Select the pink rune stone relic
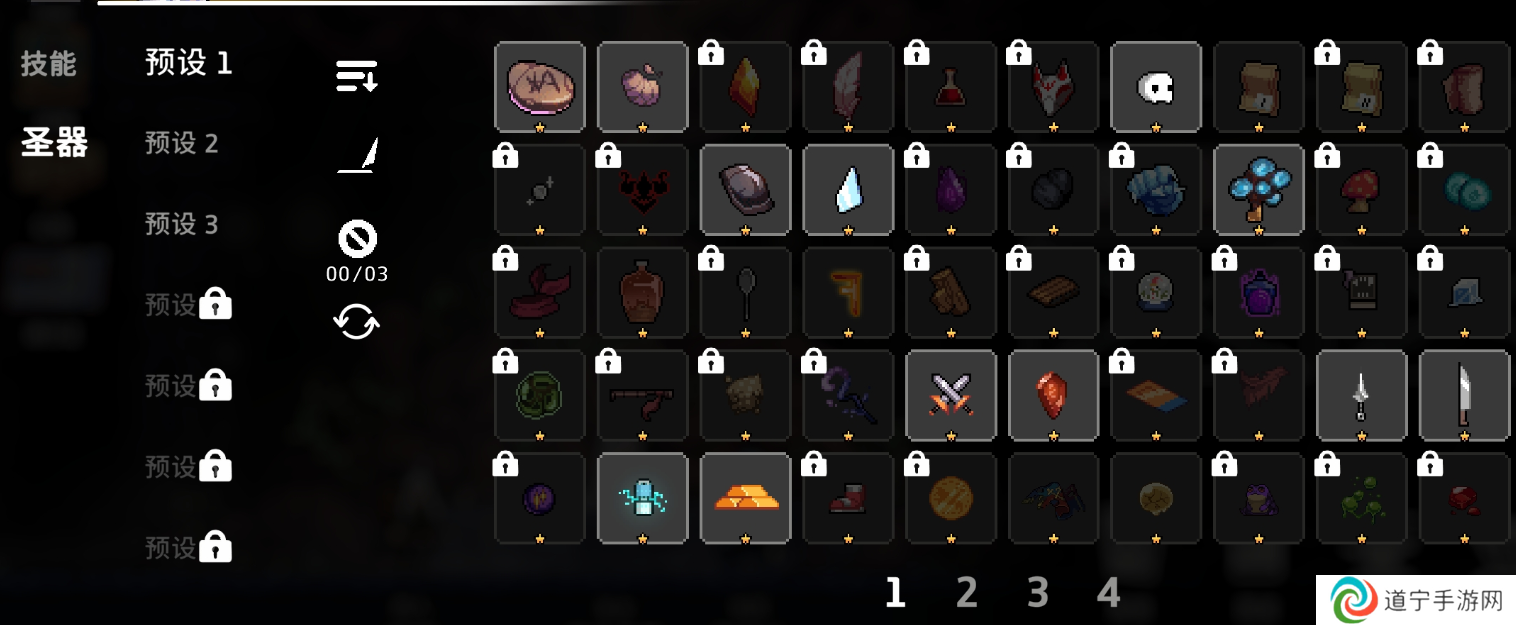Screen dimensions: 1516x625 [x=540, y=87]
